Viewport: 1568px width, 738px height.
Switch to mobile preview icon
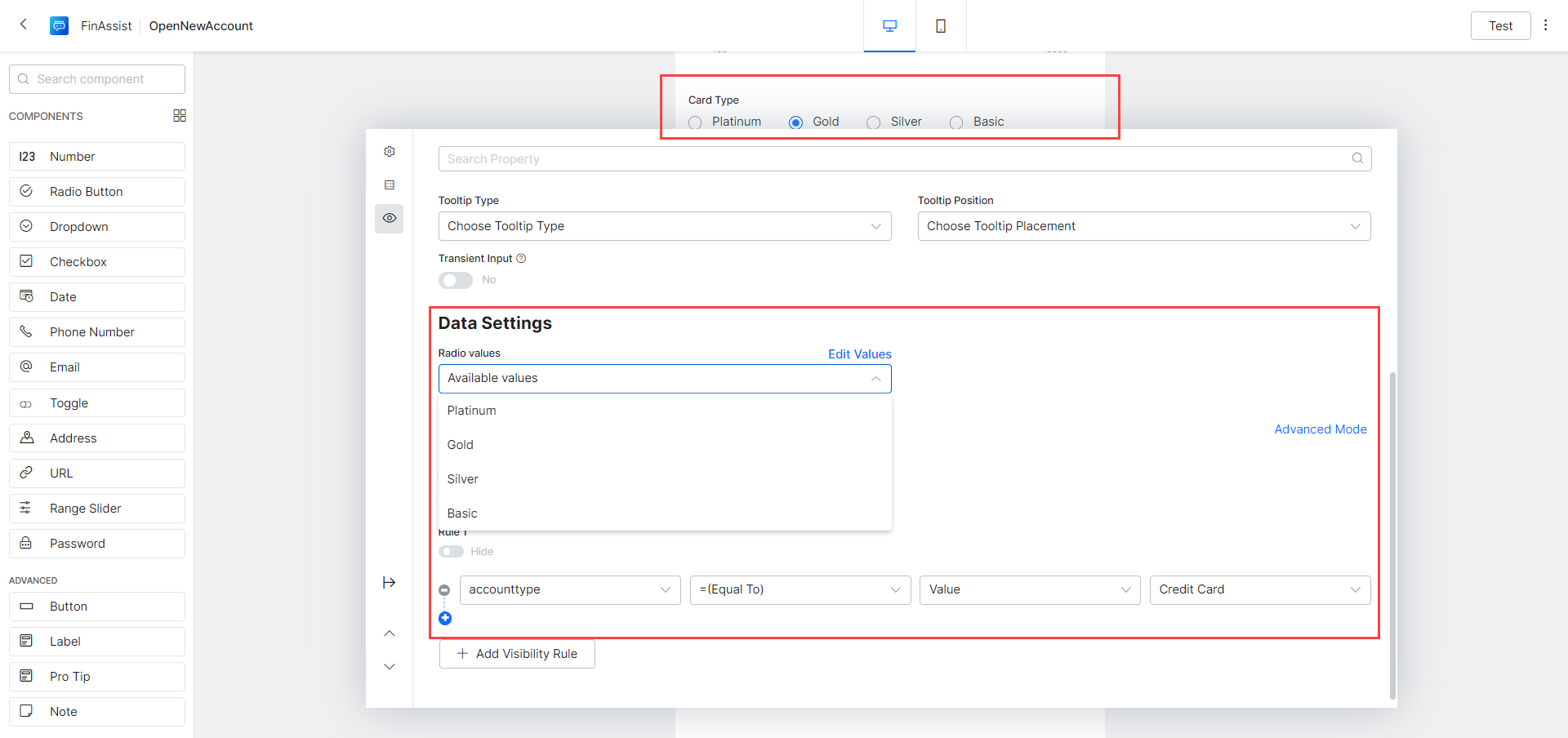coord(941,26)
